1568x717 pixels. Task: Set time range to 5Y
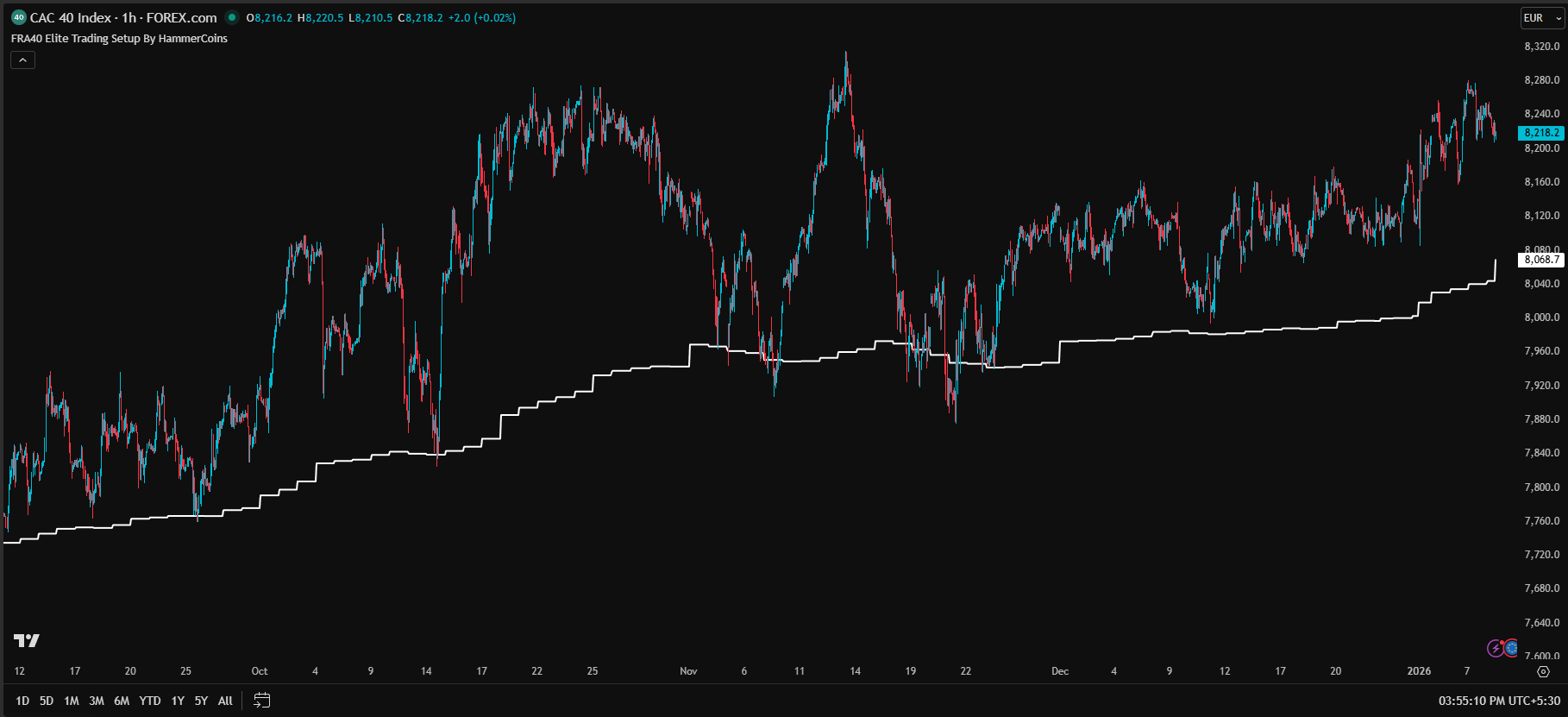click(201, 701)
